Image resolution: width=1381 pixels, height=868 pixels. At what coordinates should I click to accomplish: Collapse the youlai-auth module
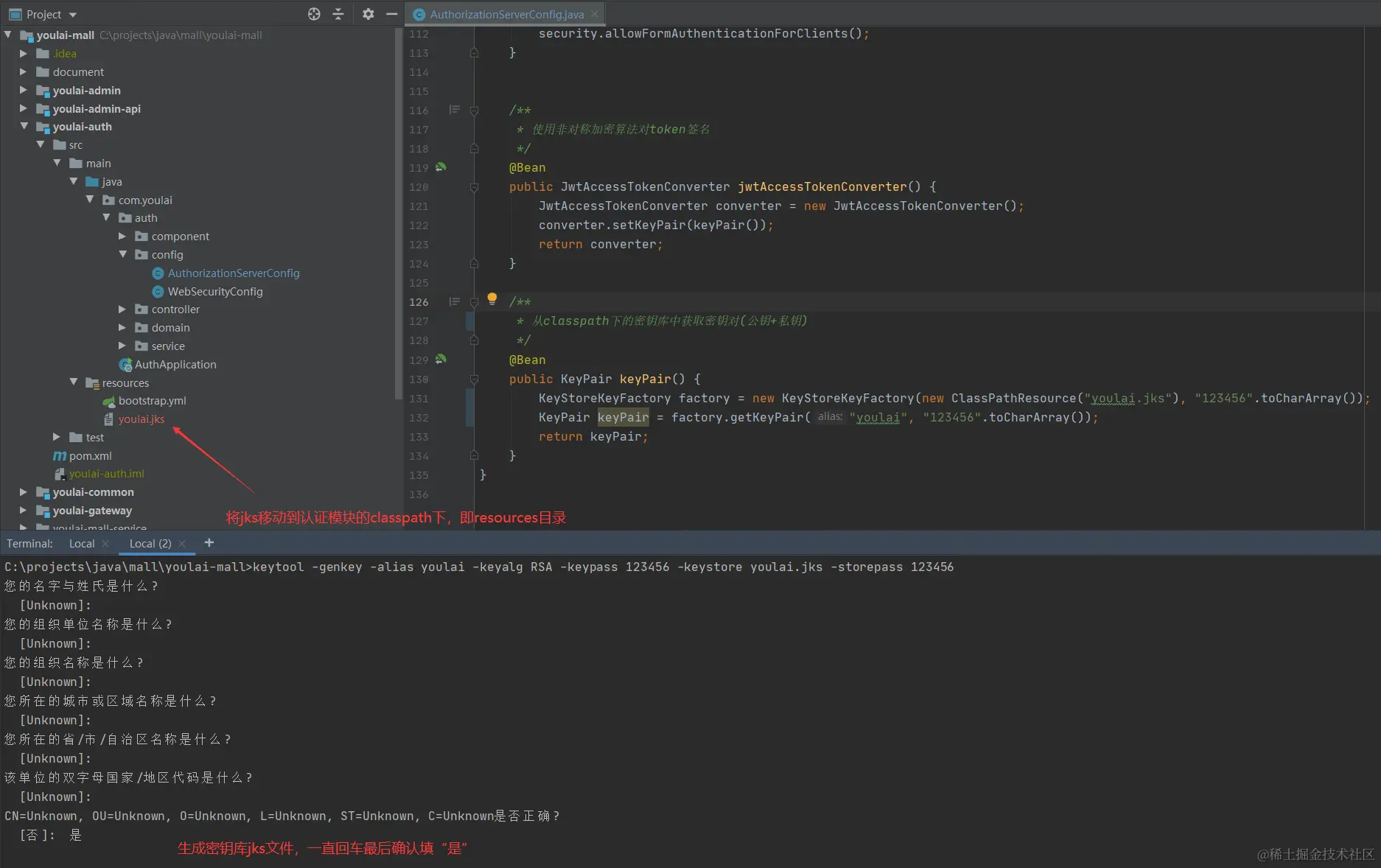click(x=24, y=126)
